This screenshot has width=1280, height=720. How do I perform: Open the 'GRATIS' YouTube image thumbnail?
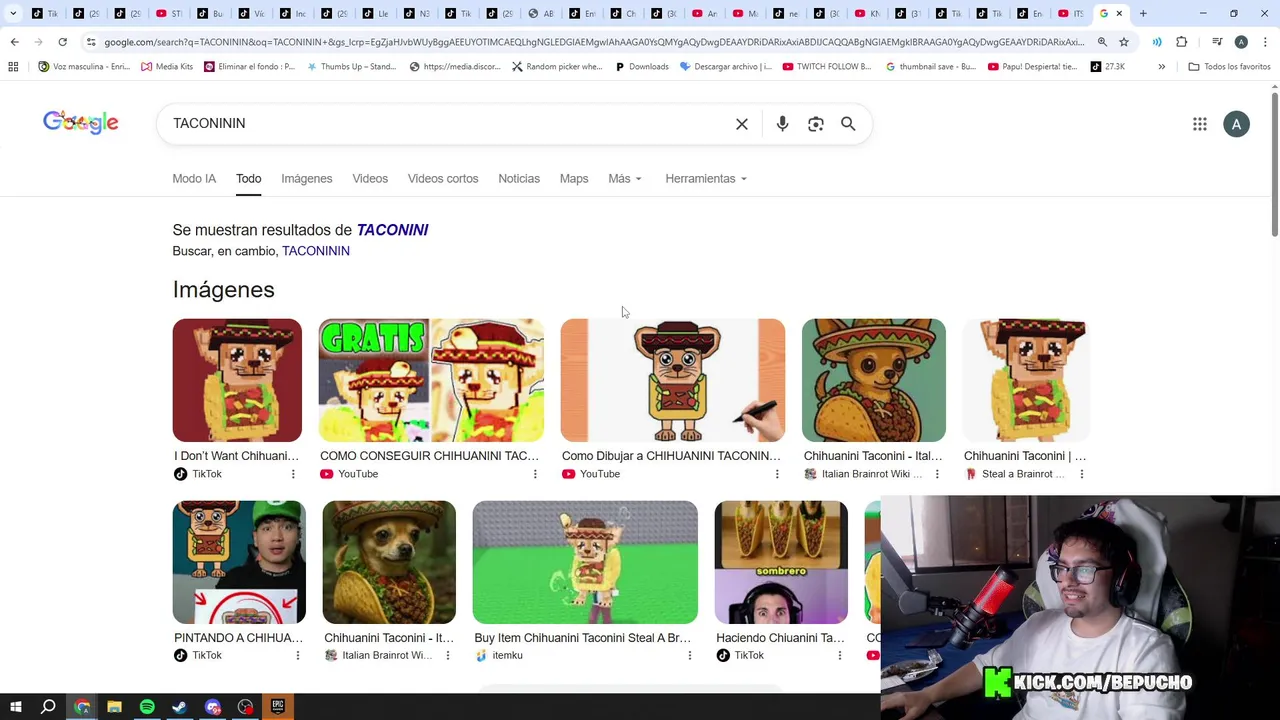[431, 380]
